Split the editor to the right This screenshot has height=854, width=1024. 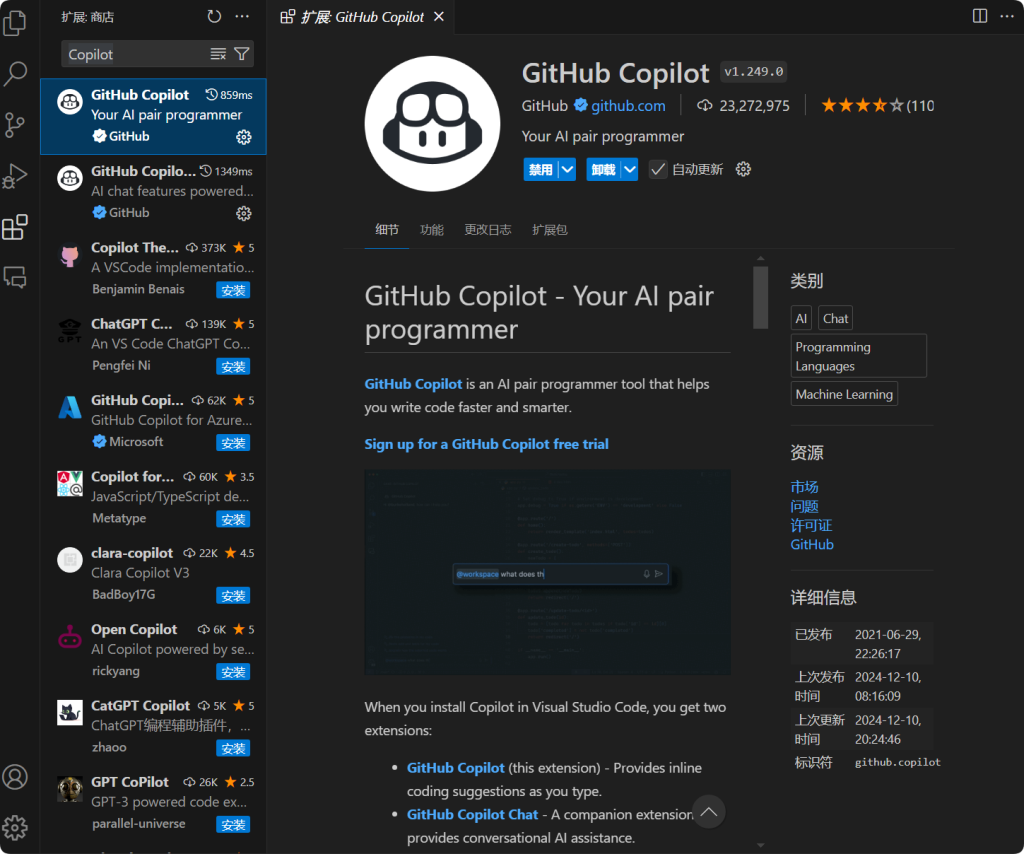point(980,16)
